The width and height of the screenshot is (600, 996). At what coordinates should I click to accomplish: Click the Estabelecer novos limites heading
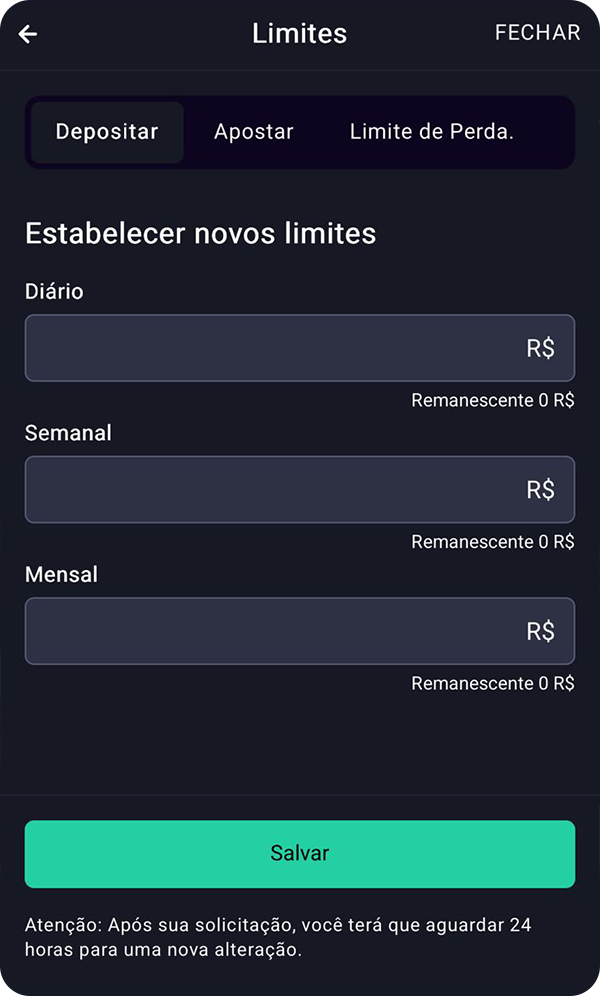200,233
